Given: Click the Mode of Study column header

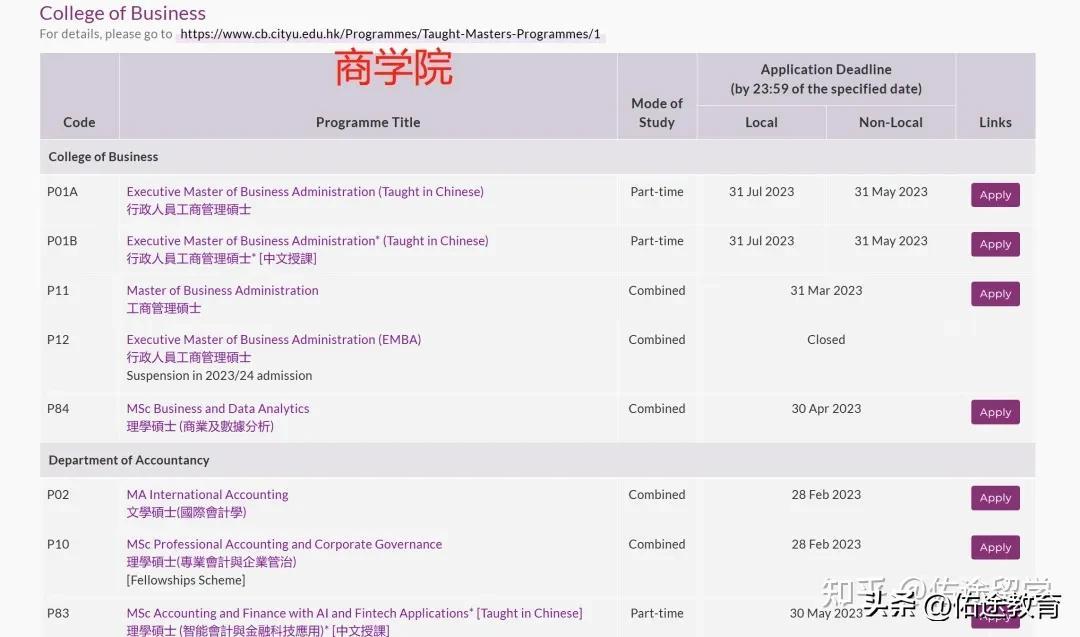Looking at the screenshot, I should coord(657,110).
